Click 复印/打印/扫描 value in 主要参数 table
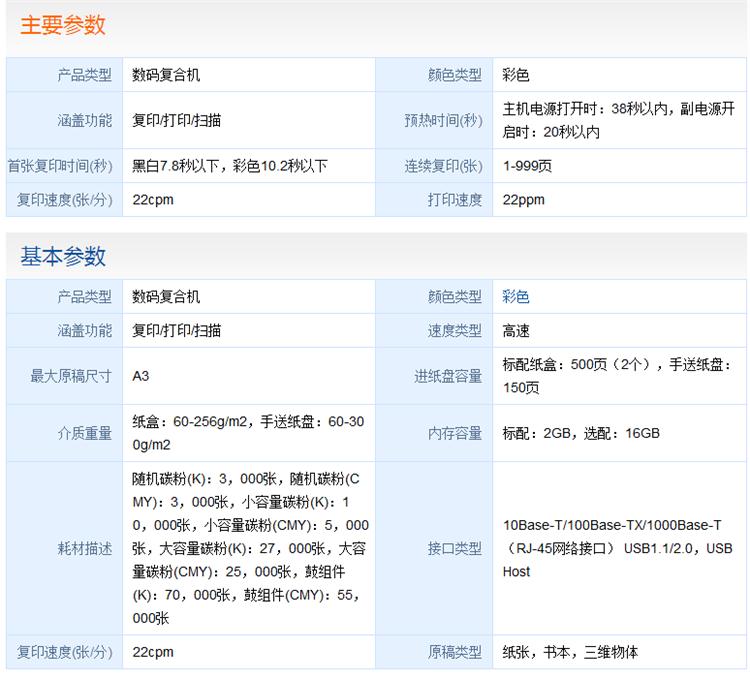Screen dimensions: 750x679 (176, 120)
